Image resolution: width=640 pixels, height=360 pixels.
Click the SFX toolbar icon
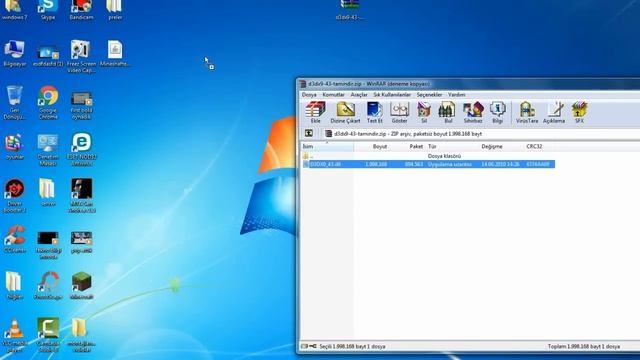click(579, 113)
